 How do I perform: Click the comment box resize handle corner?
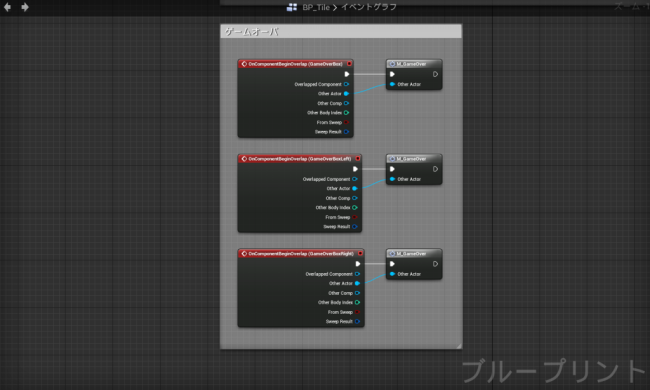(x=459, y=346)
